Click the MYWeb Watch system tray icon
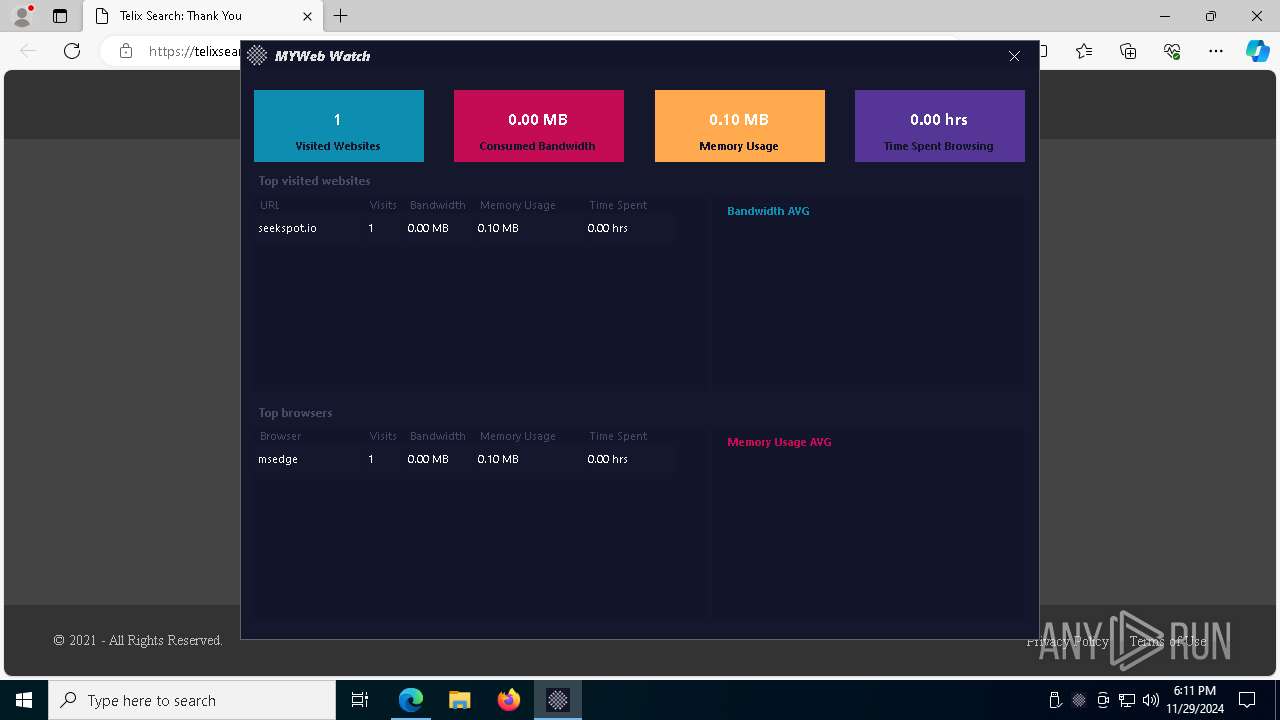 (x=1079, y=700)
